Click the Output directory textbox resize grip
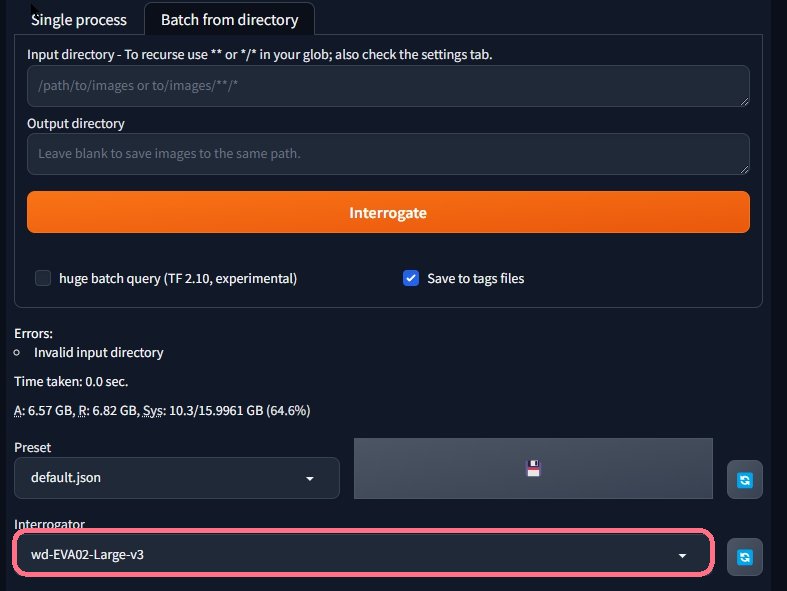 click(x=743, y=168)
